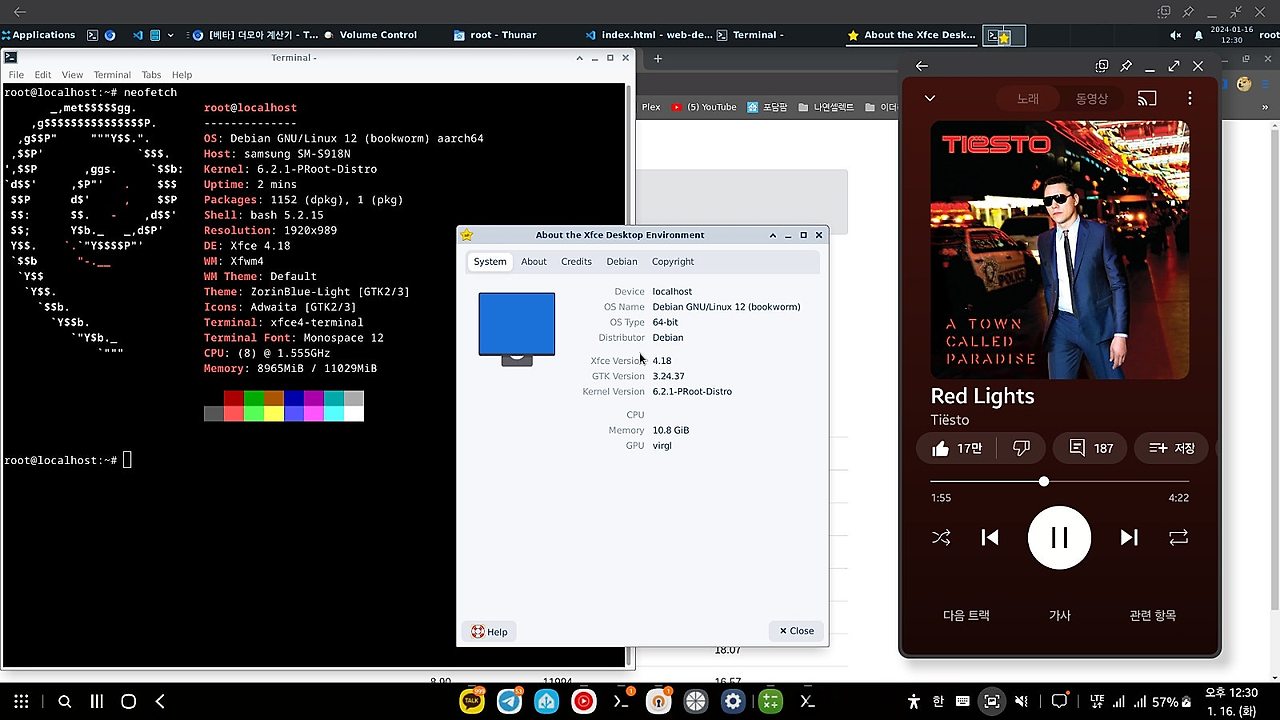The image size is (1280, 720).
Task: Select the About the Xfce Desktop task button
Action: [x=912, y=35]
